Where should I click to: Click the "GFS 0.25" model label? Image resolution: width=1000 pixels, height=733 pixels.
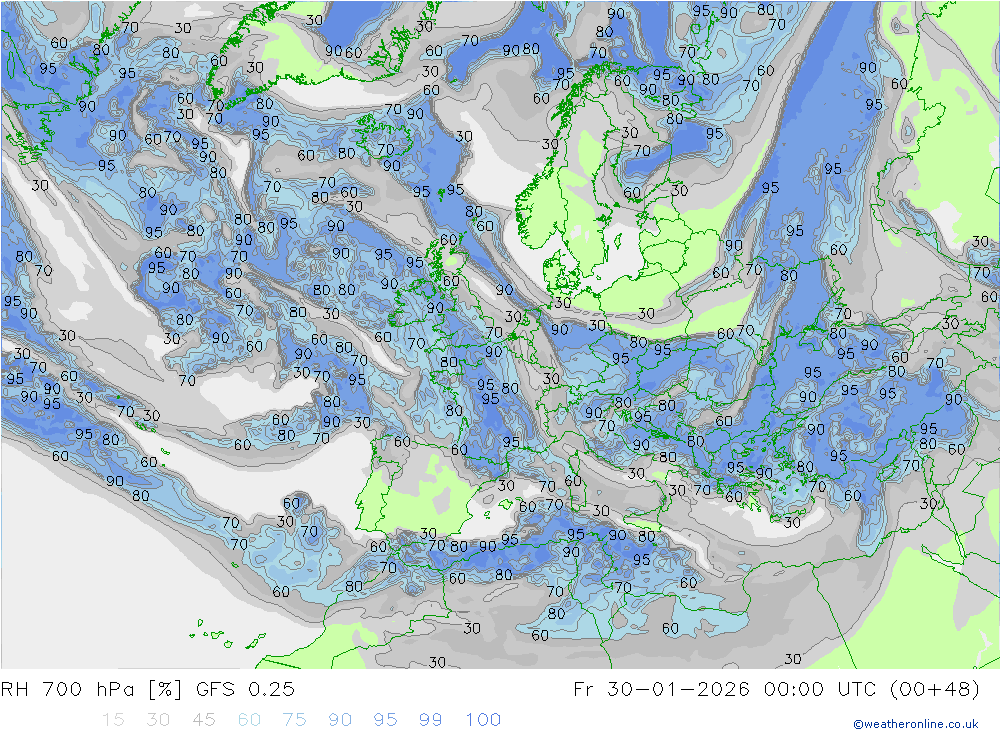point(246,690)
